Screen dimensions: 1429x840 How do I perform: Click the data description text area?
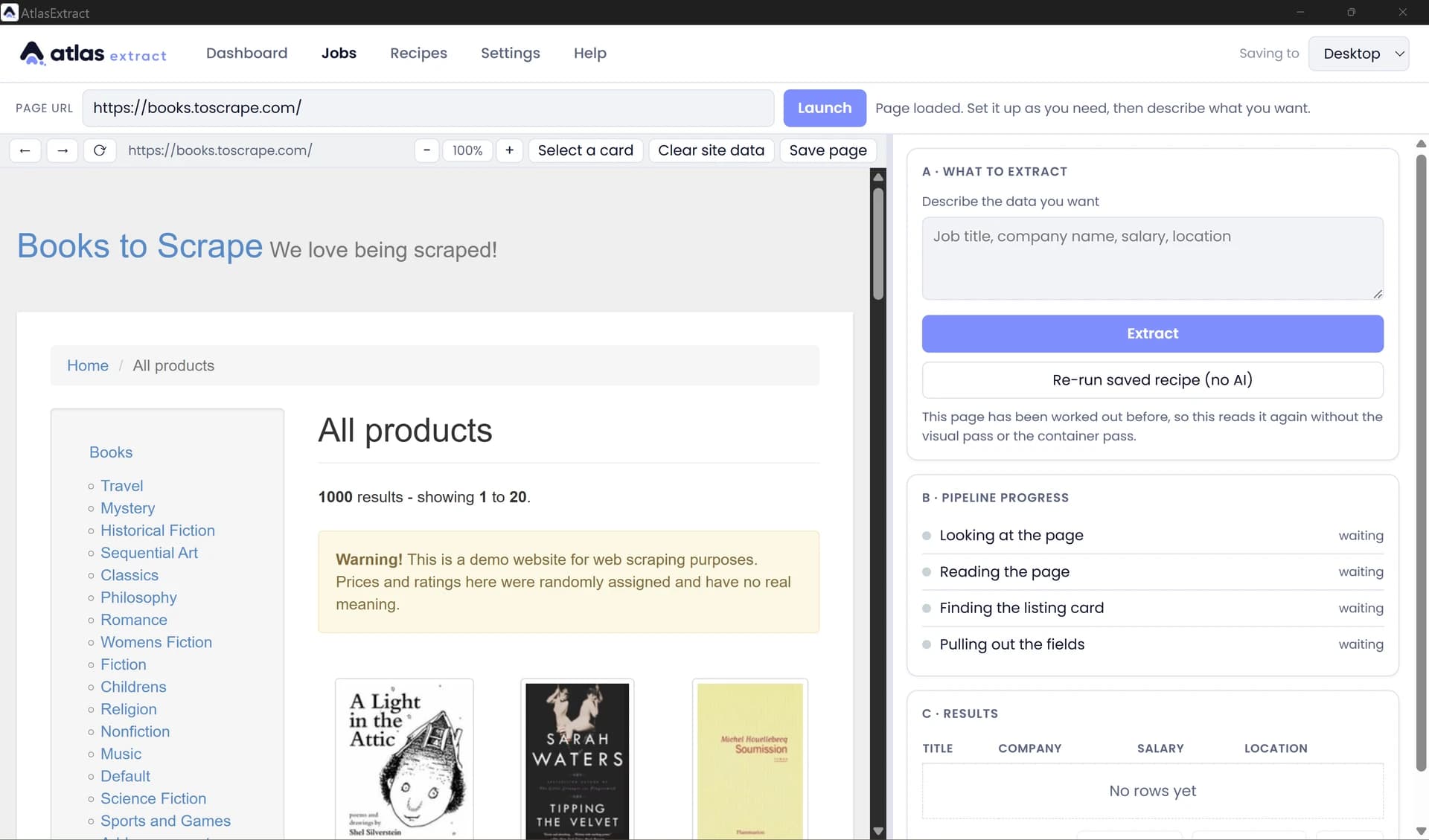pyautogui.click(x=1152, y=258)
